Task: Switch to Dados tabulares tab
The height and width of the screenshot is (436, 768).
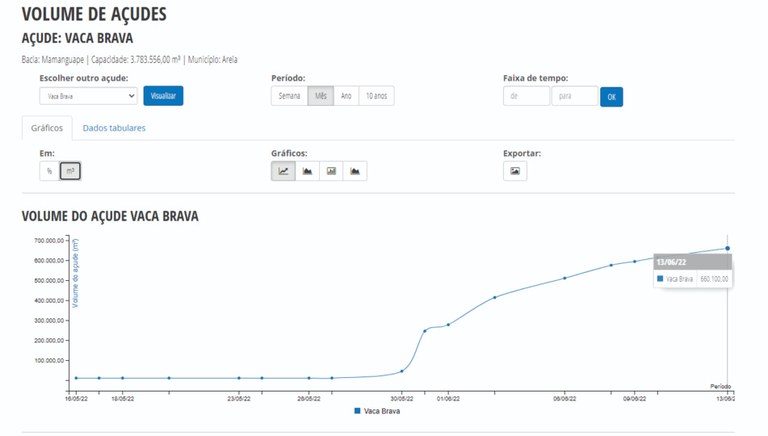Action: point(114,128)
